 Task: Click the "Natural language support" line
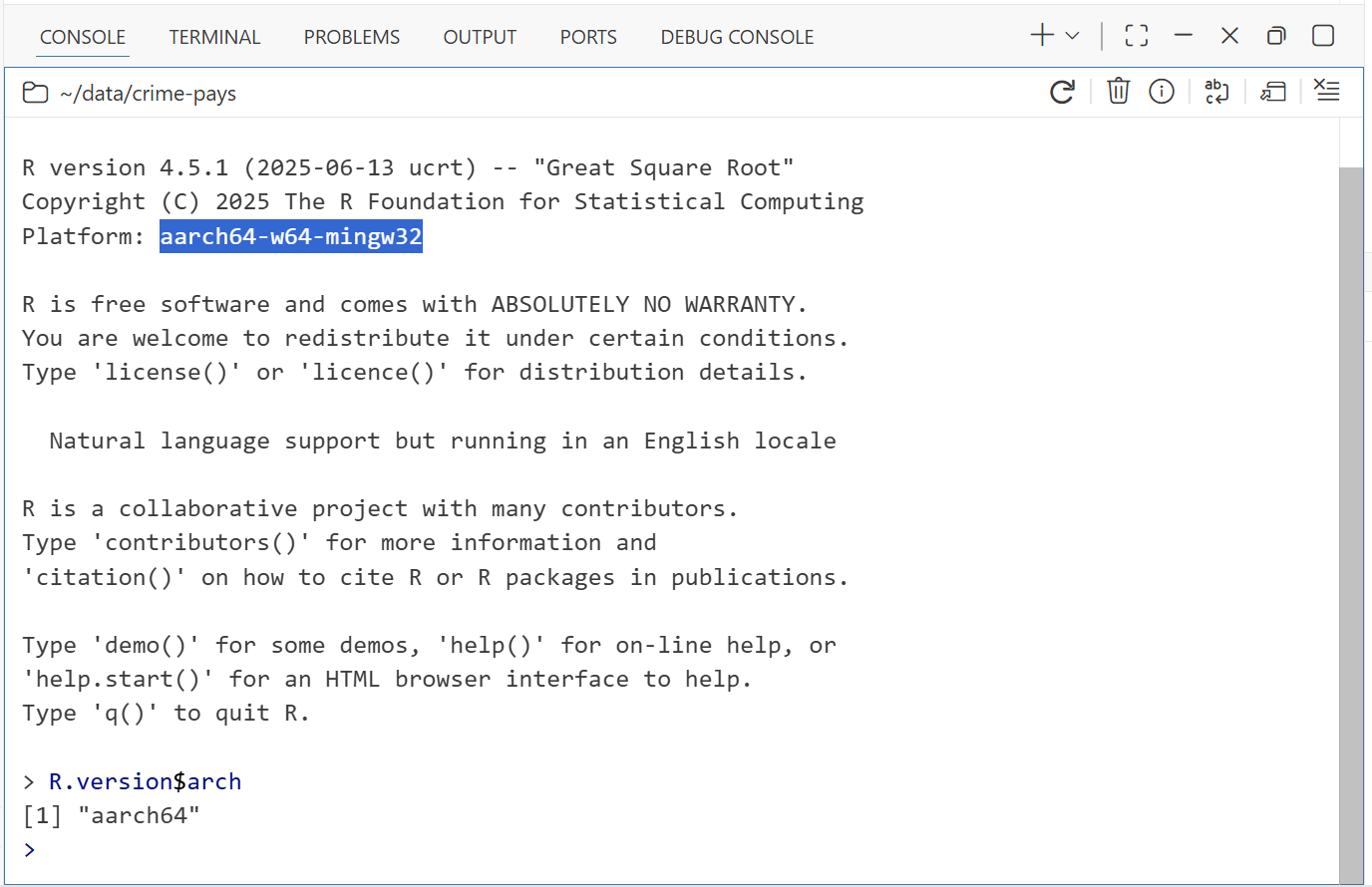[443, 441]
